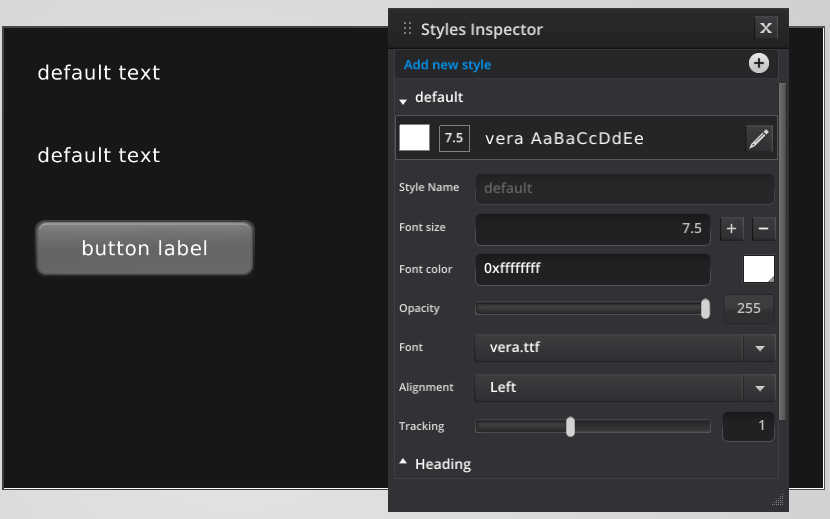Viewport: 830px width, 519px height.
Task: Click the Opacity value 255 field
Action: (x=748, y=308)
